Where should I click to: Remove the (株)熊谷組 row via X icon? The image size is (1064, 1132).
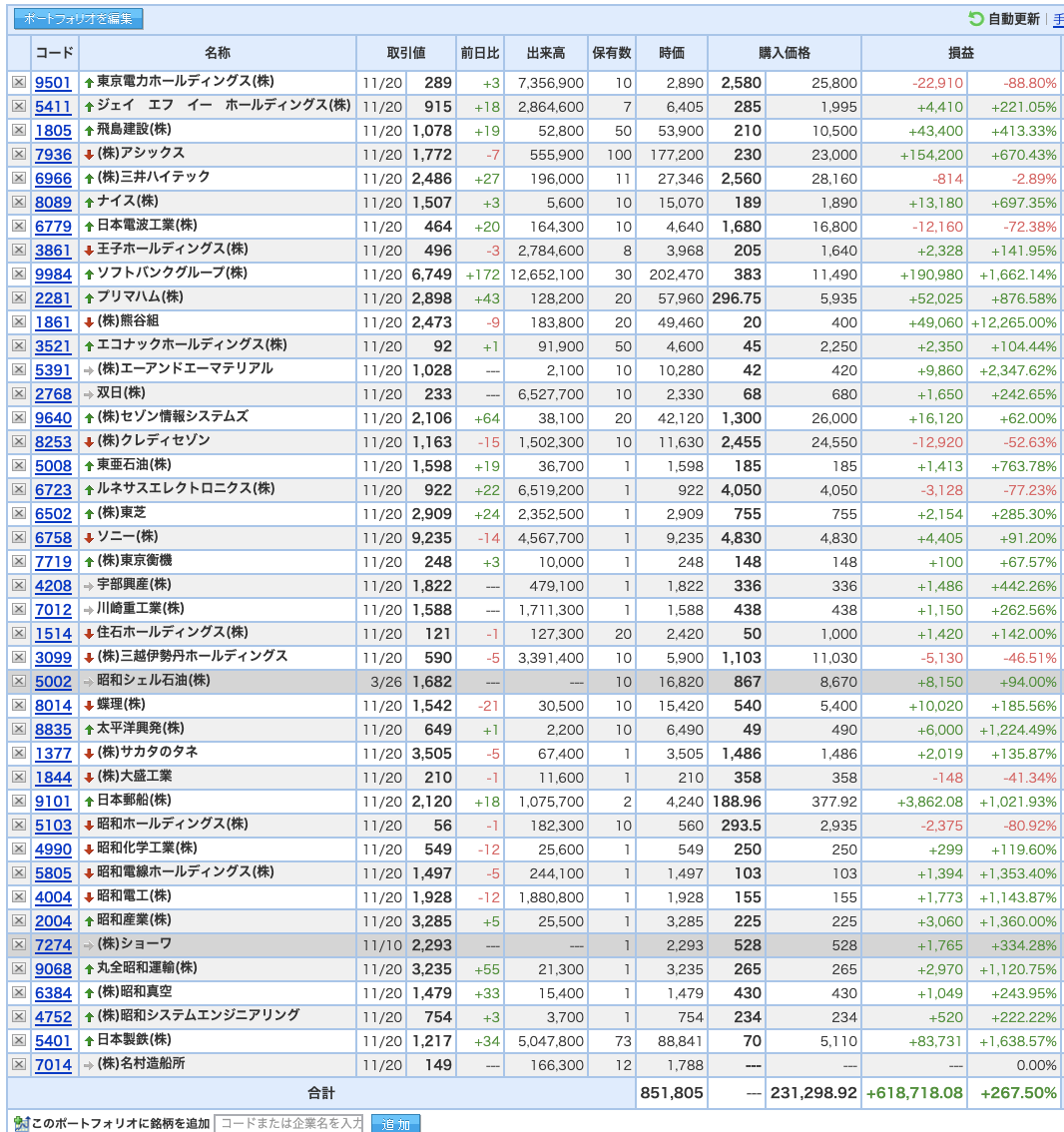pos(19,322)
